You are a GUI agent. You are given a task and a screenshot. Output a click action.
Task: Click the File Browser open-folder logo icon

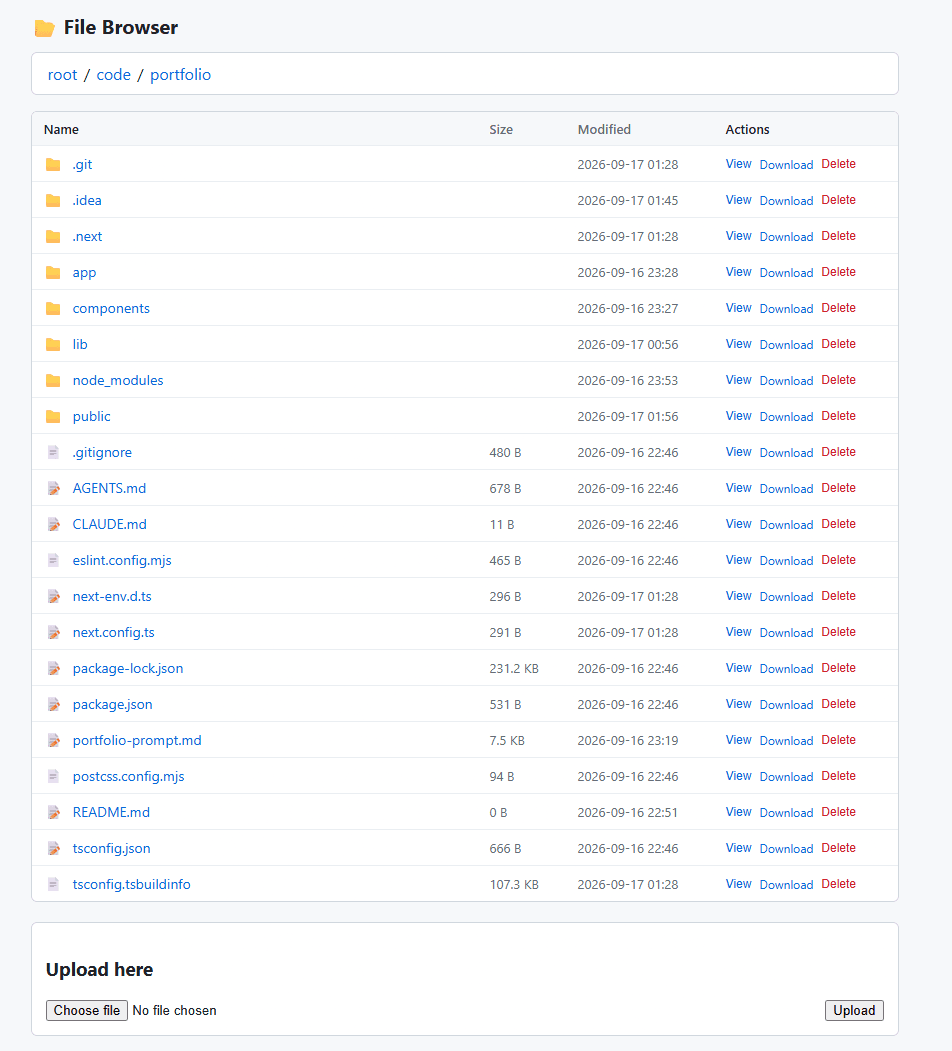(45, 28)
